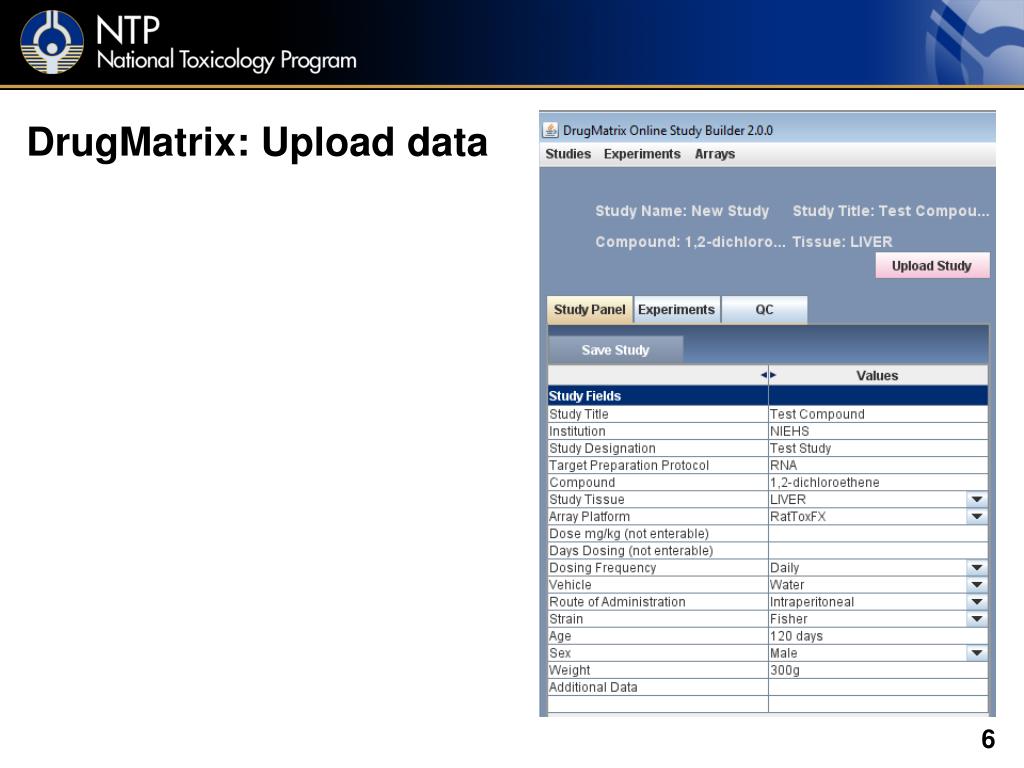This screenshot has height=768, width=1024.
Task: Select the Age field label
Action: 560,635
